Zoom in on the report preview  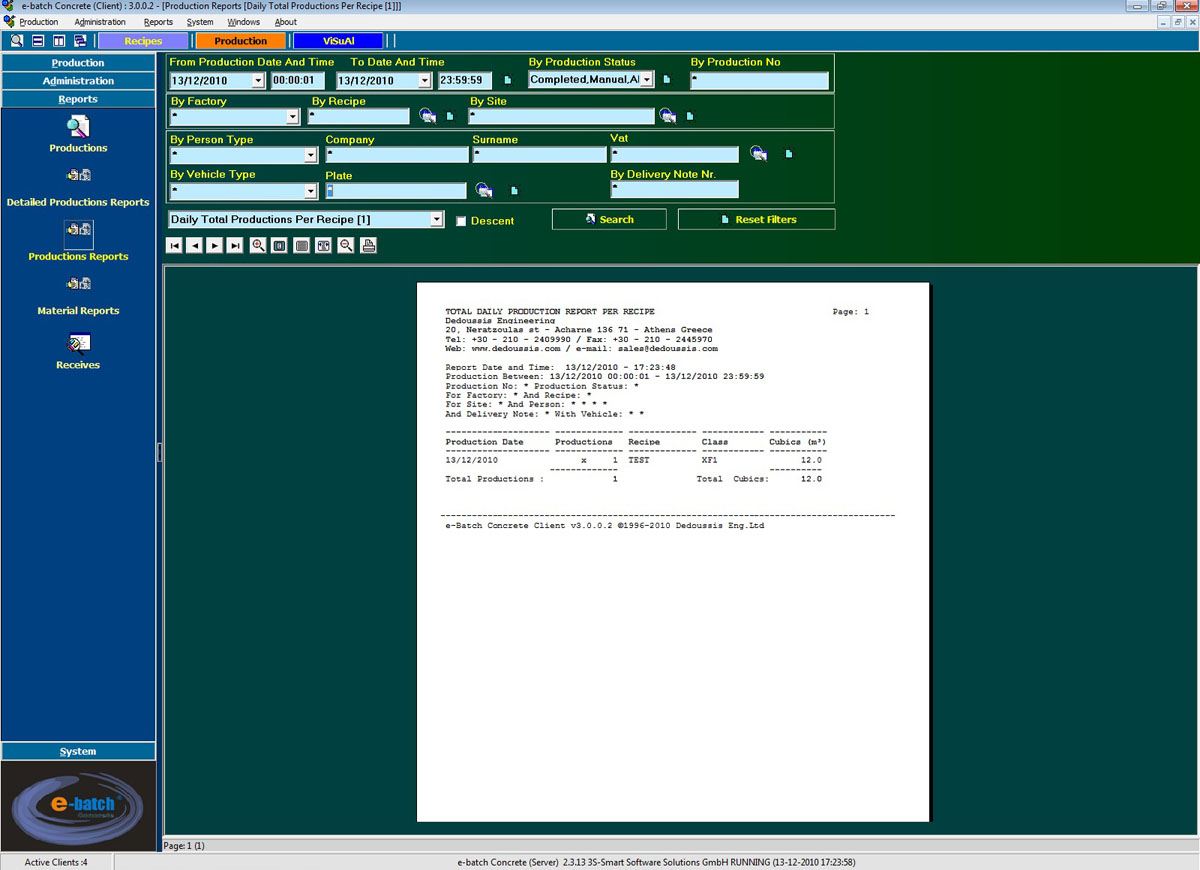click(x=258, y=245)
